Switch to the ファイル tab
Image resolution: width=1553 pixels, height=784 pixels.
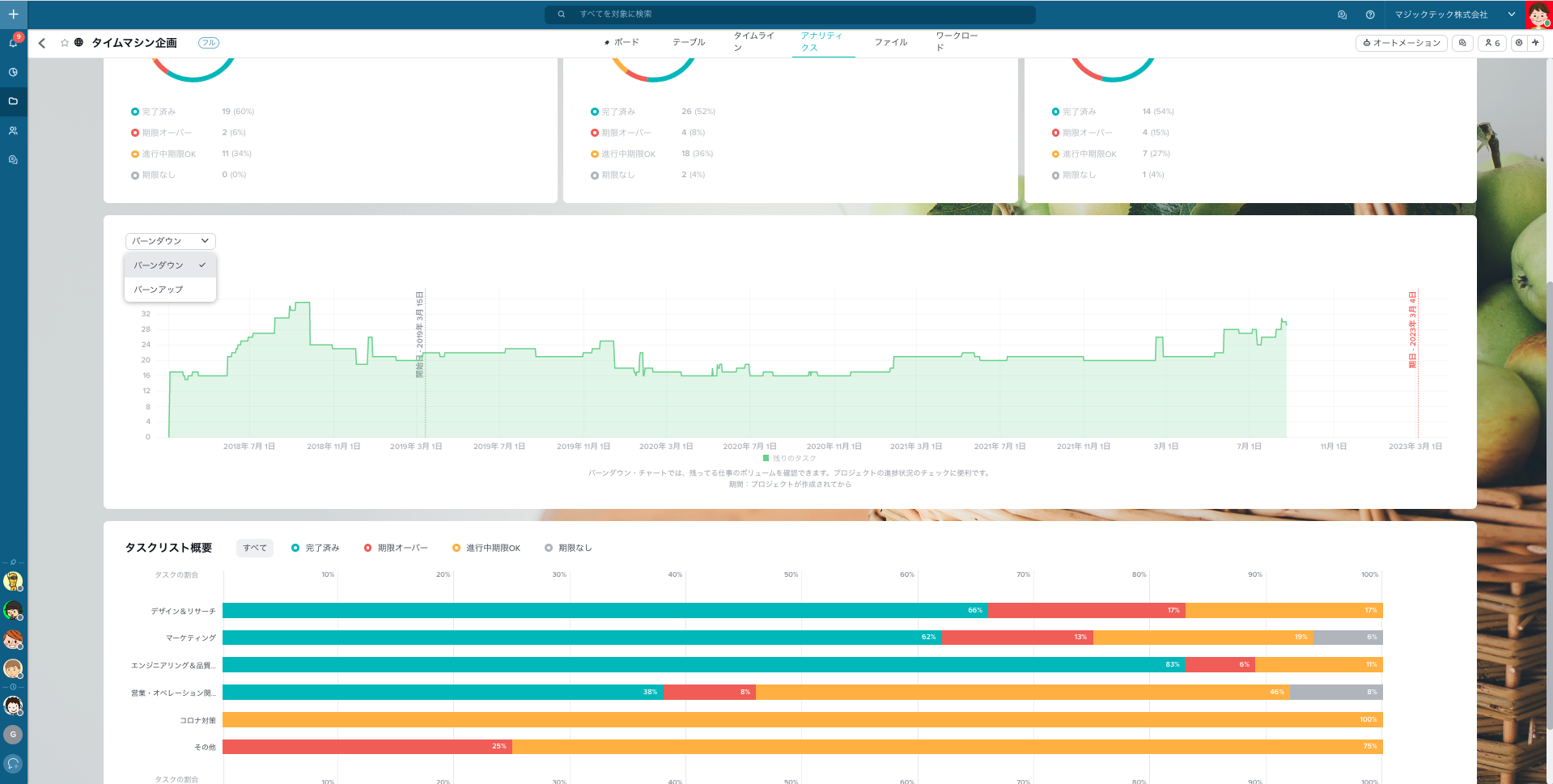tap(890, 42)
